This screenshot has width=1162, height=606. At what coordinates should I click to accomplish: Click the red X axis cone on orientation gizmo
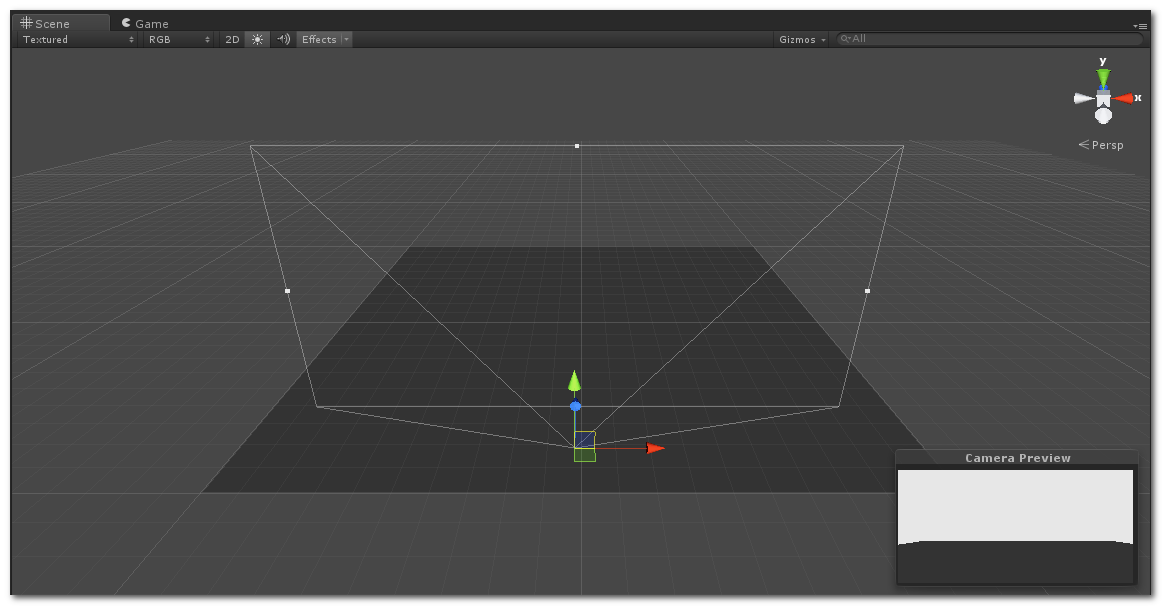1123,98
